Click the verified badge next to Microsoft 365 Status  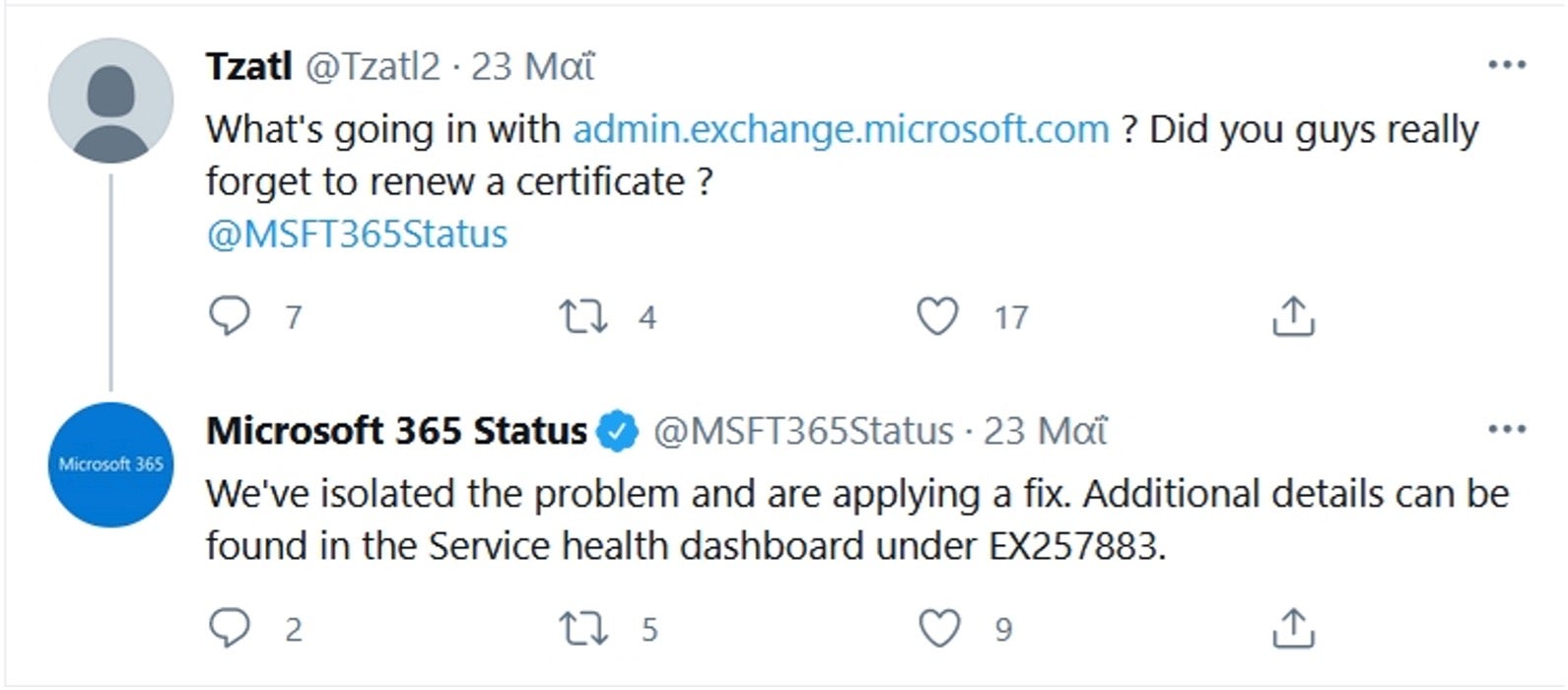tap(619, 432)
